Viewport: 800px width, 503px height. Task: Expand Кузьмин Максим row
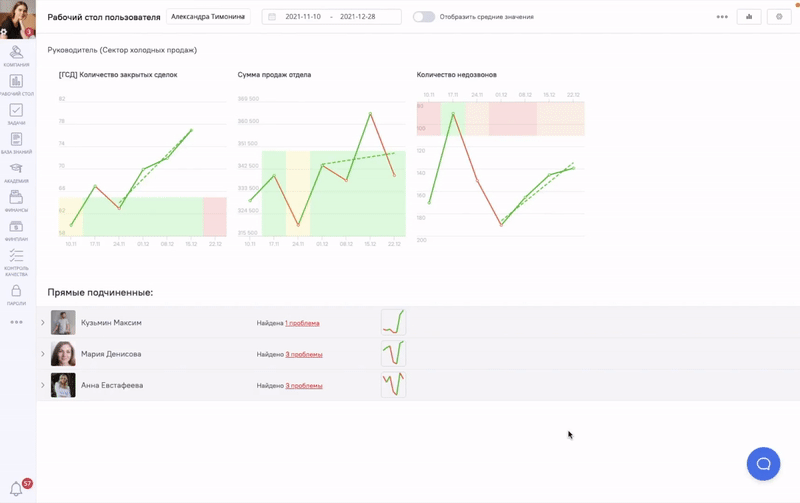pos(43,322)
